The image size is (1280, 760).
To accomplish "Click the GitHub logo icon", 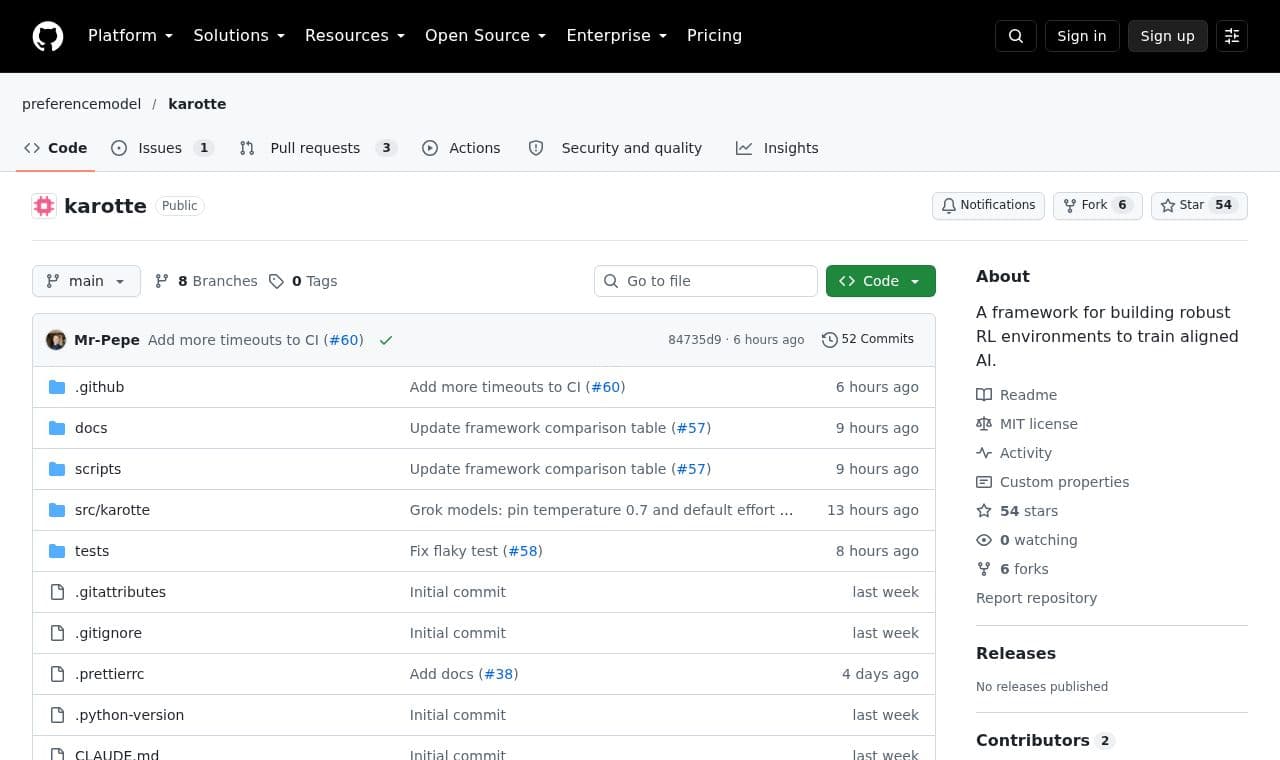I will coord(48,36).
